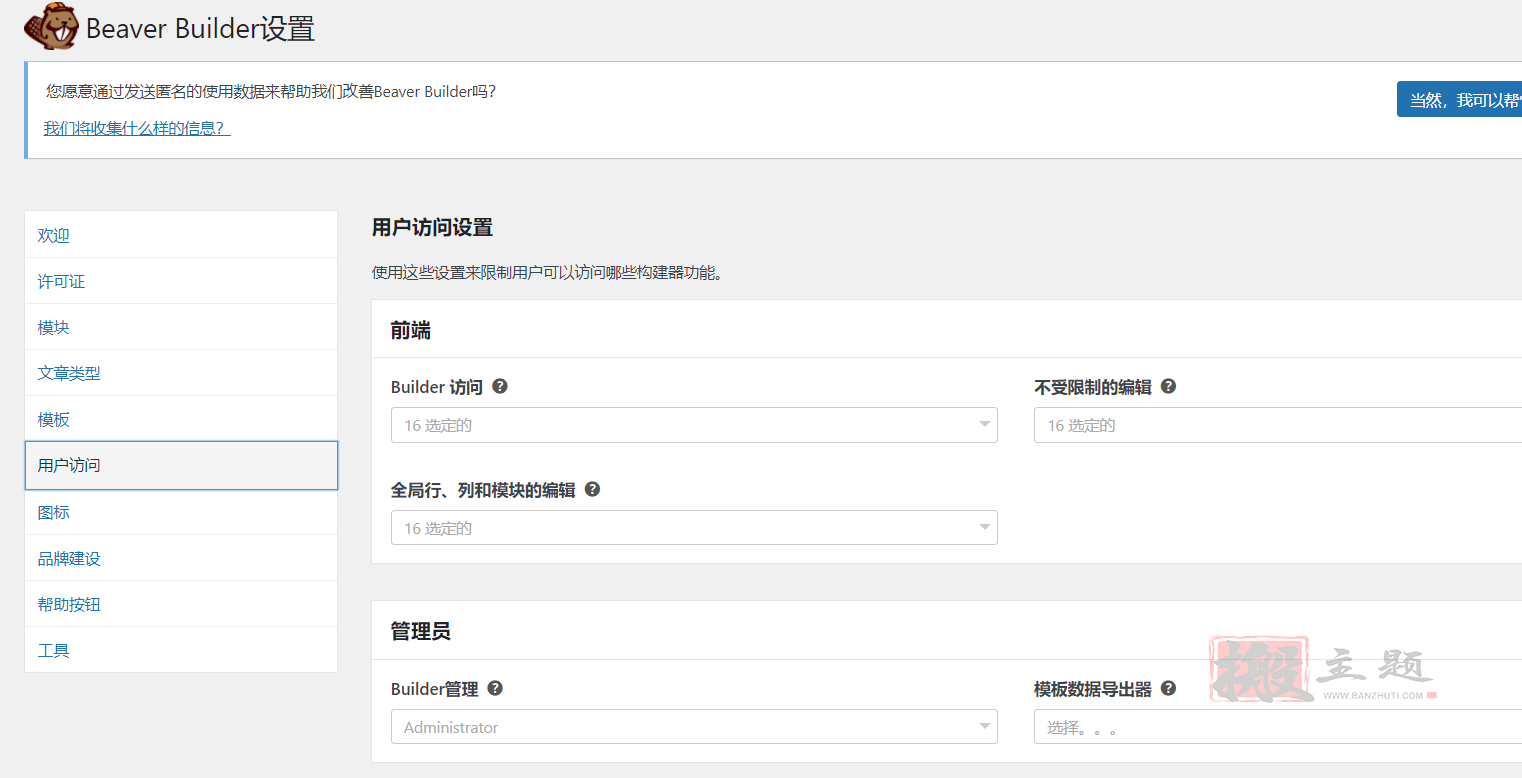Image resolution: width=1522 pixels, height=778 pixels.
Task: Click help icon next to Builder 访问
Action: (x=500, y=386)
